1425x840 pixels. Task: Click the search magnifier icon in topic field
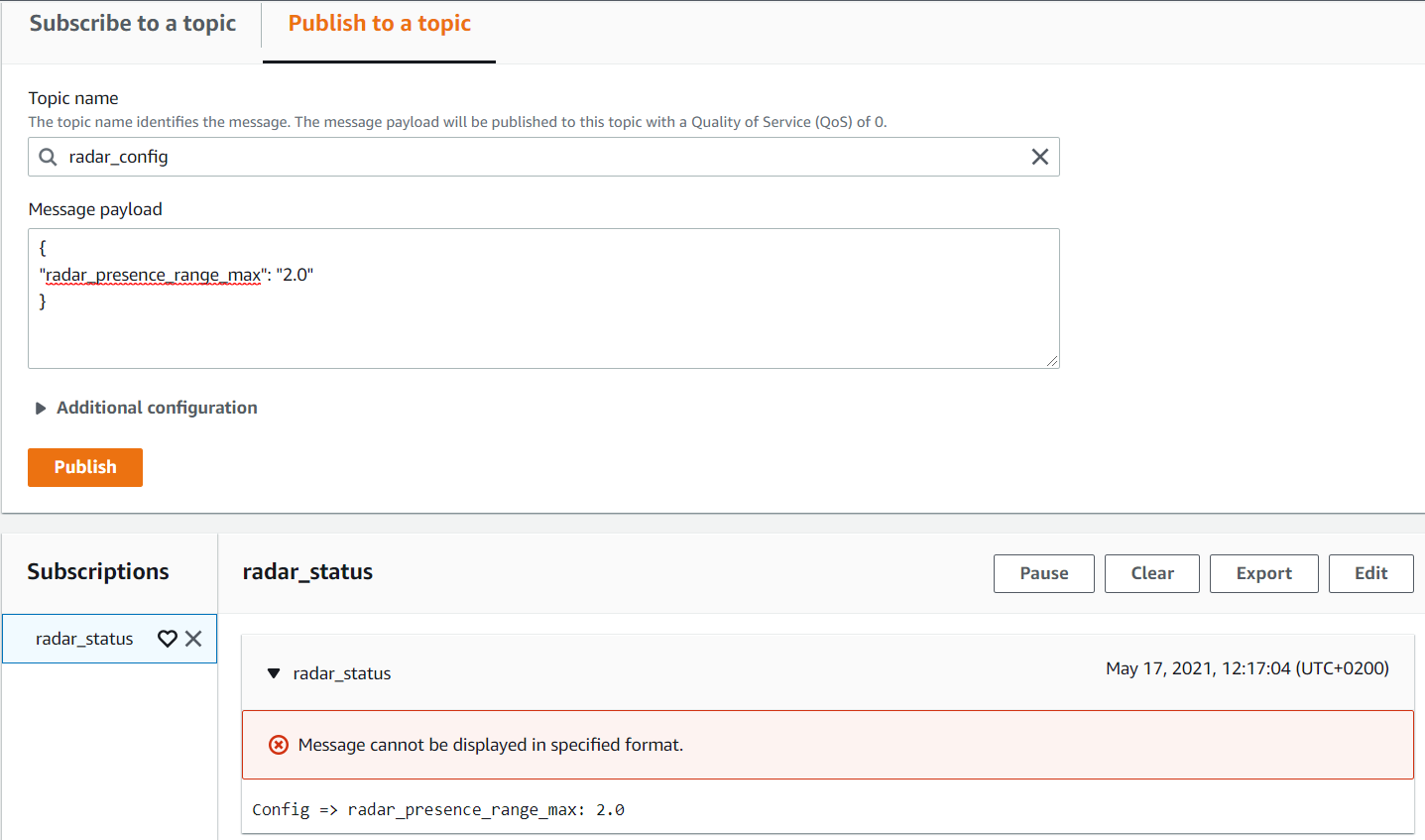coord(48,157)
